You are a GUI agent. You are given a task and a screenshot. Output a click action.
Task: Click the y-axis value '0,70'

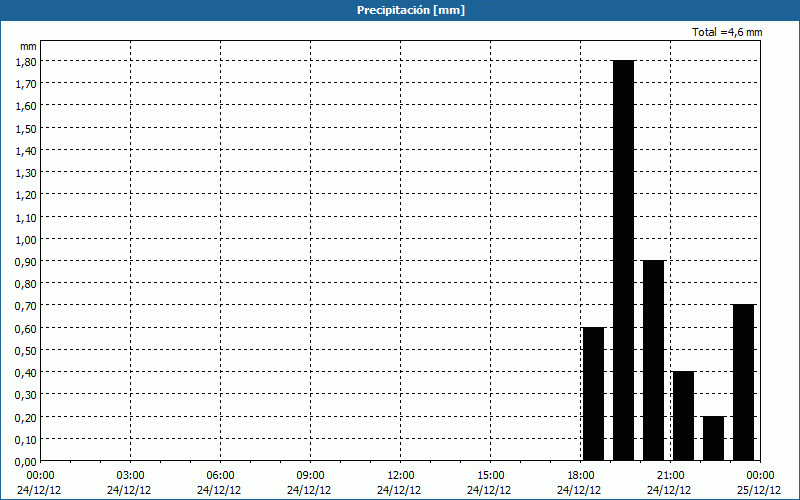point(27,307)
